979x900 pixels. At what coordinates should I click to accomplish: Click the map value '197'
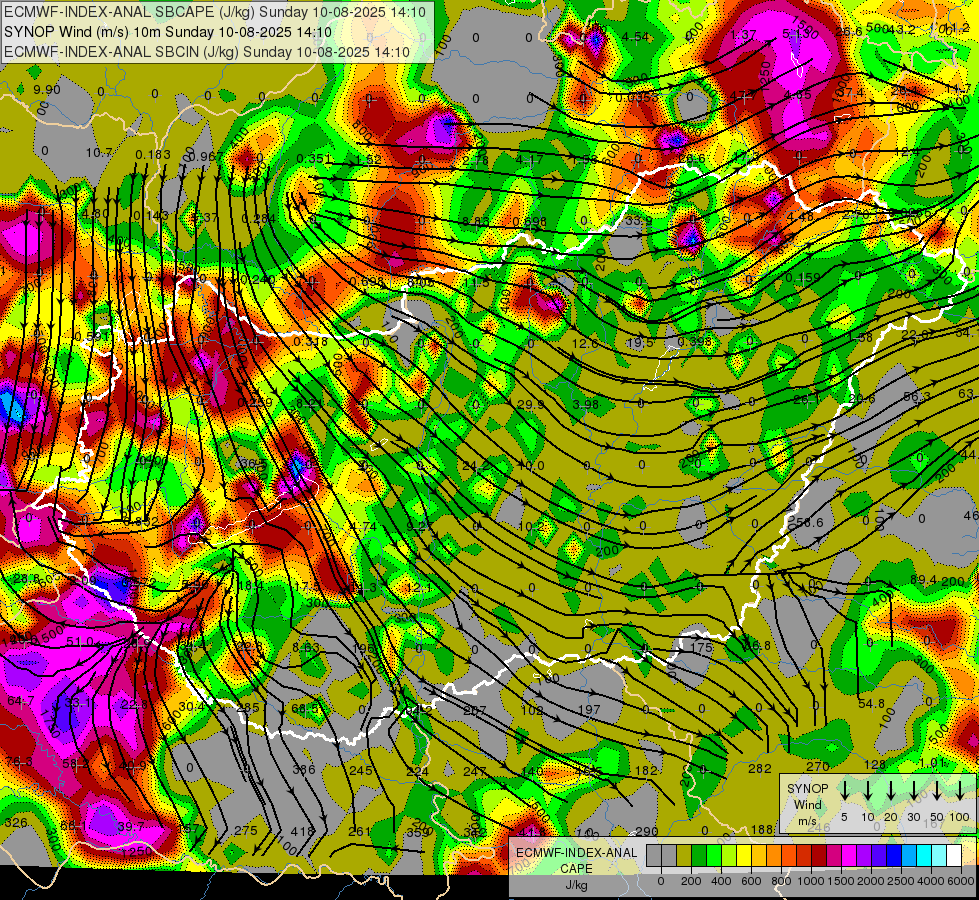pos(589,710)
